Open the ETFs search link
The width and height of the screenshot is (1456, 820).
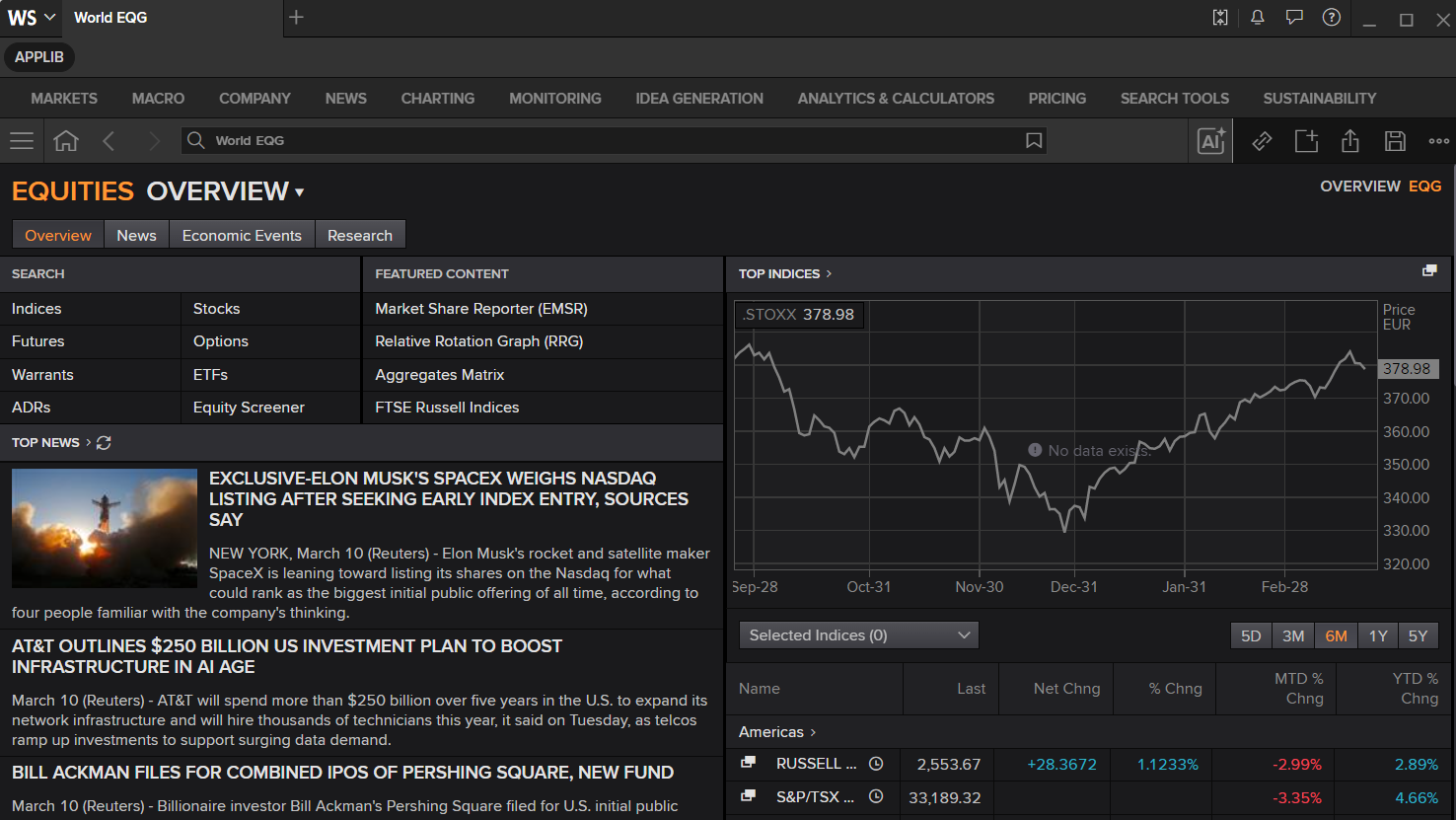(210, 375)
